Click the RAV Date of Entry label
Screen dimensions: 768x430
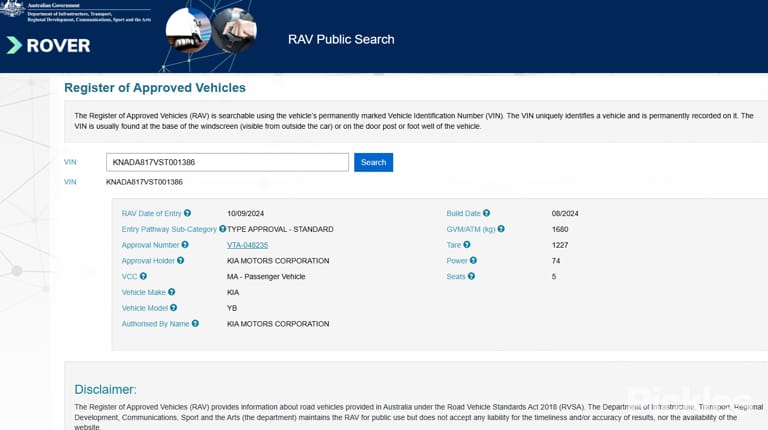pyautogui.click(x=151, y=214)
